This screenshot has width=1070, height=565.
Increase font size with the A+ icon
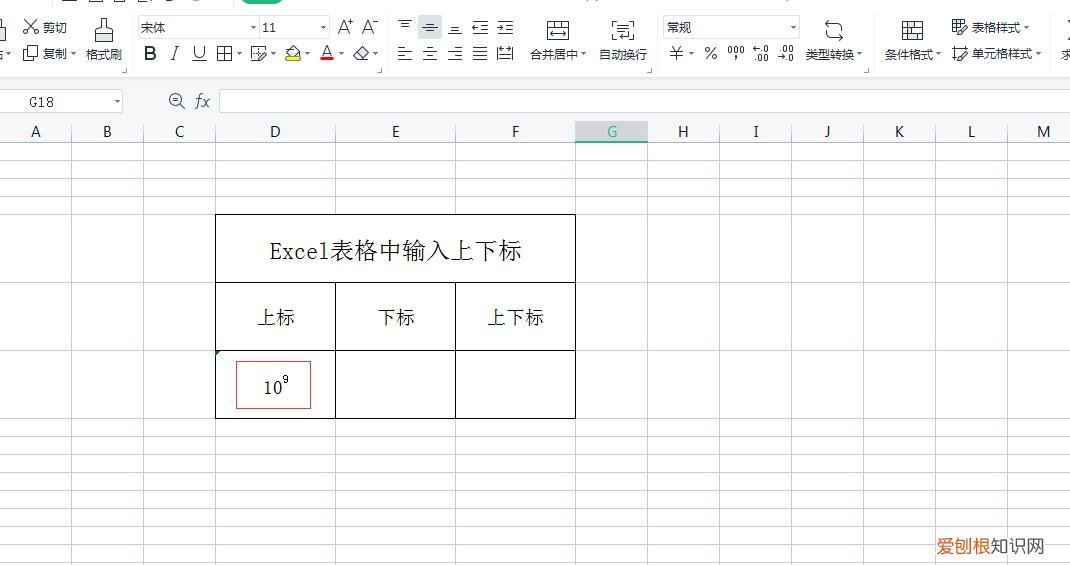[x=345, y=27]
